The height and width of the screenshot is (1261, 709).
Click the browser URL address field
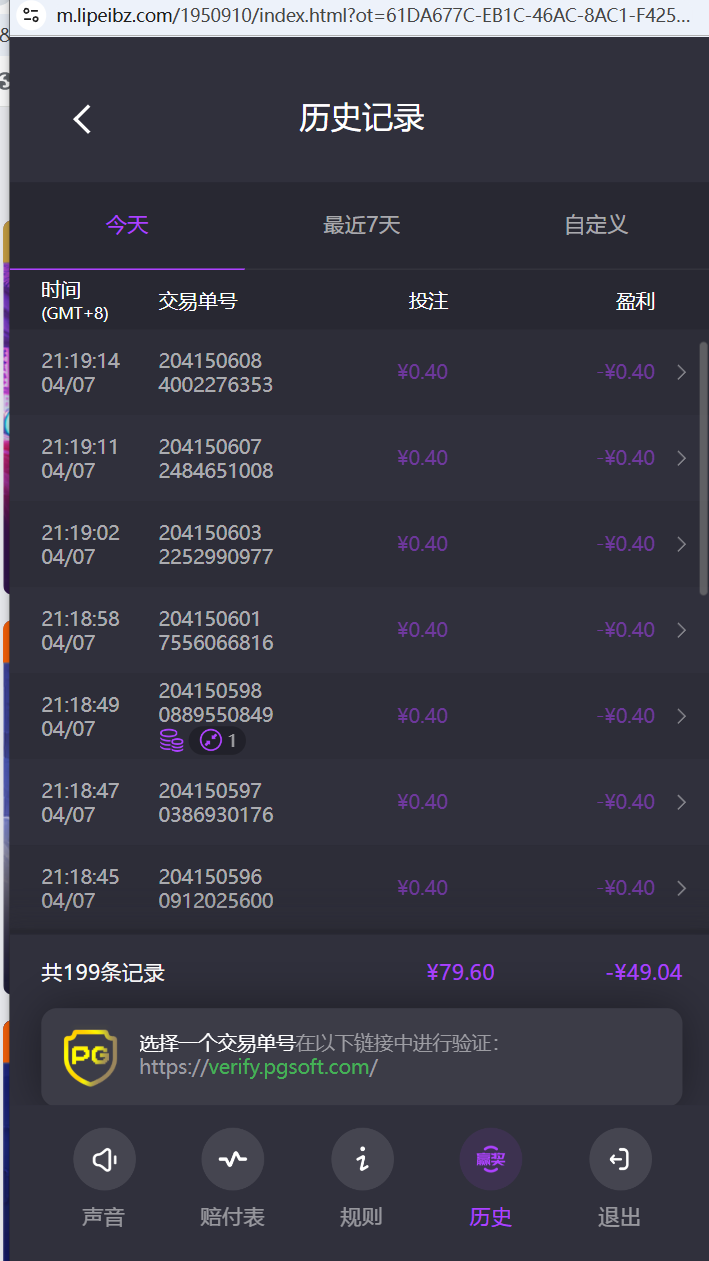372,15
